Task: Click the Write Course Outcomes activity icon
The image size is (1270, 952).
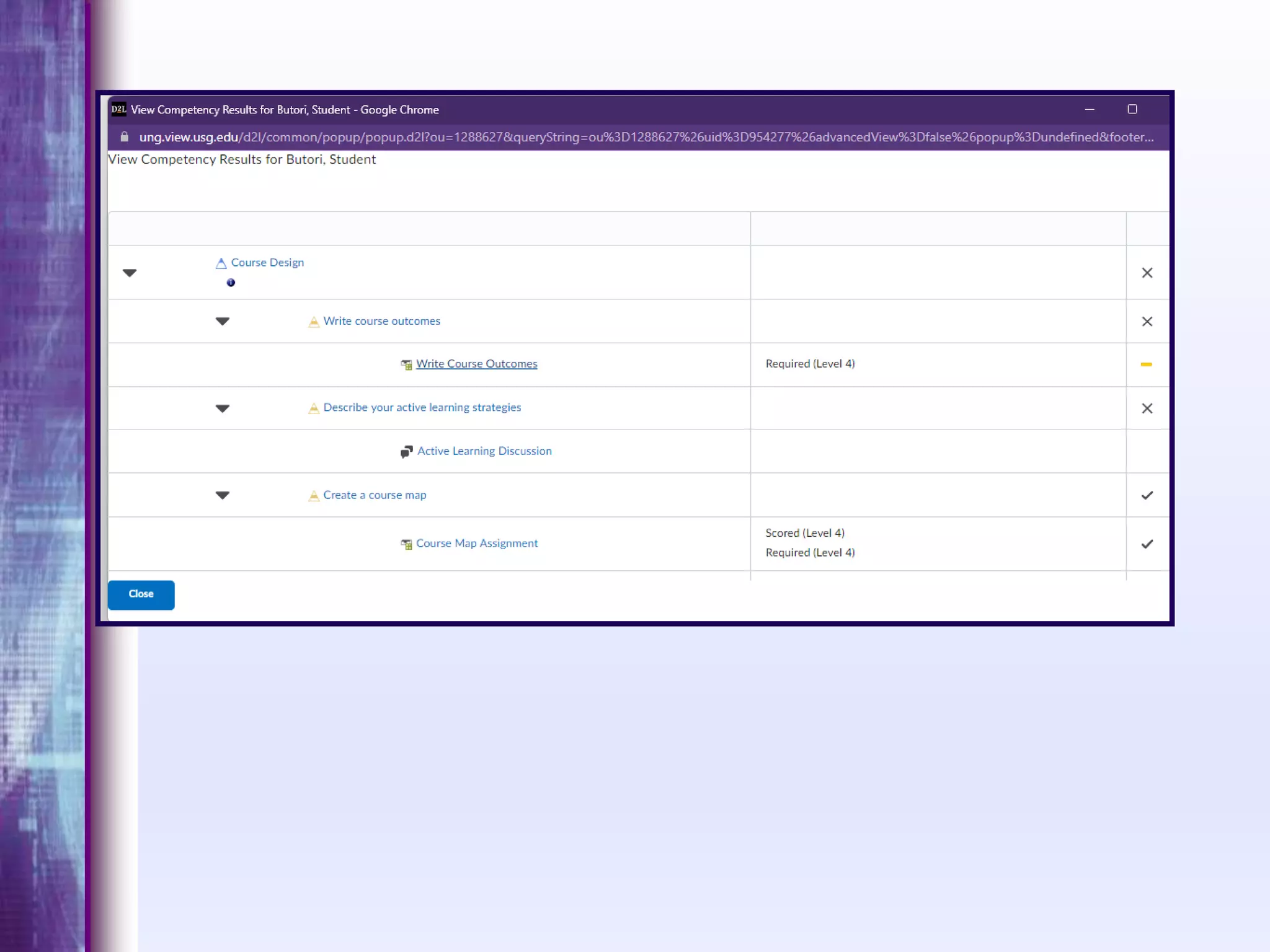Action: coord(406,364)
